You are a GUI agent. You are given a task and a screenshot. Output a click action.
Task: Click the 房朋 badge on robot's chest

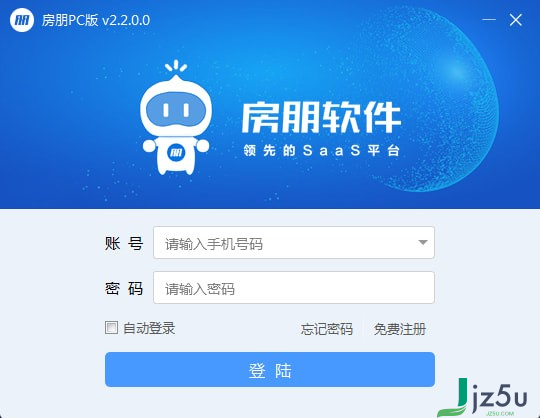click(x=176, y=152)
